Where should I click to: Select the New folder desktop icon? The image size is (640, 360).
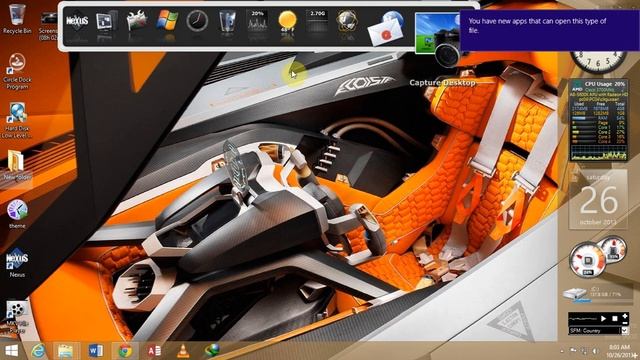pos(17,166)
